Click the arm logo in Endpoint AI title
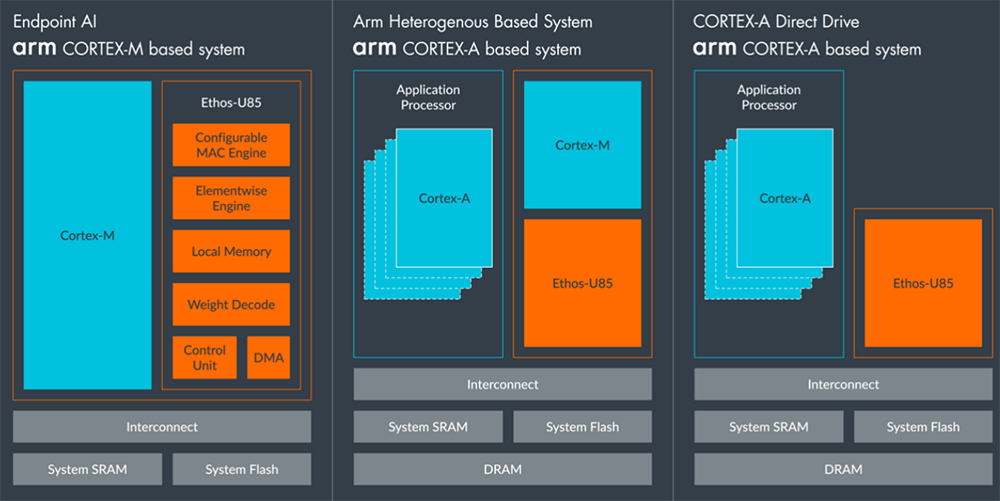 (33, 49)
